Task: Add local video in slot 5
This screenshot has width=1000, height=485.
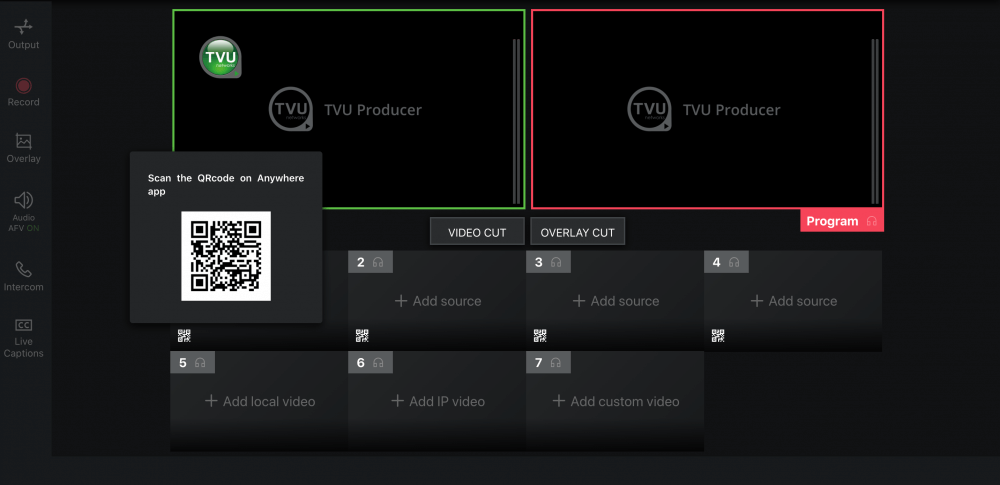Action: click(x=260, y=401)
